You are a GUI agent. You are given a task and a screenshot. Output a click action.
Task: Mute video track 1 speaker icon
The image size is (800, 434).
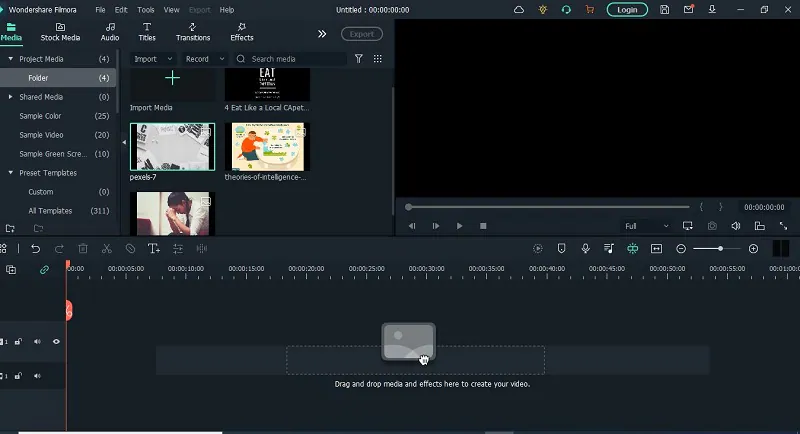tap(37, 342)
